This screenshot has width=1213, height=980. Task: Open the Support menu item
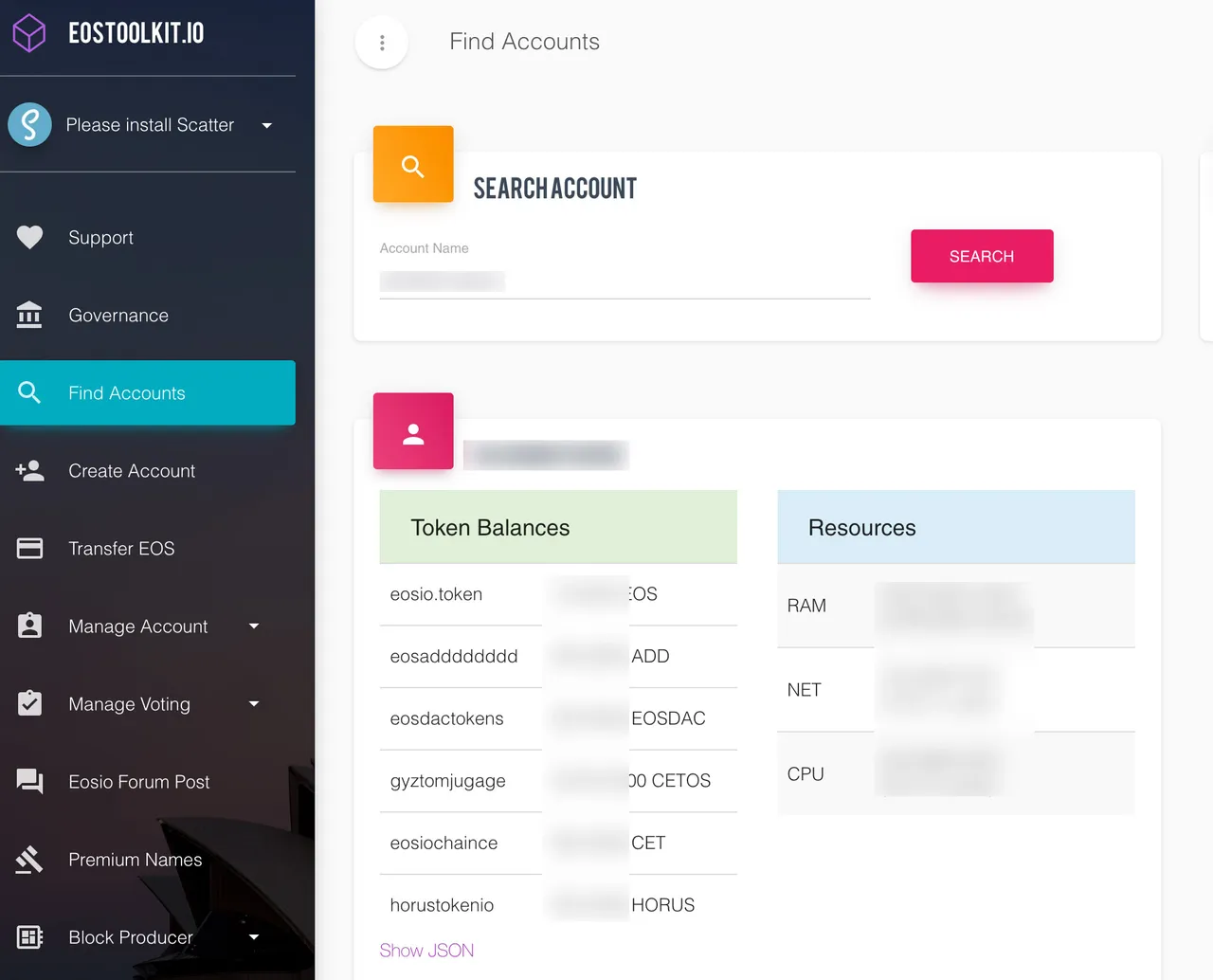click(x=148, y=237)
